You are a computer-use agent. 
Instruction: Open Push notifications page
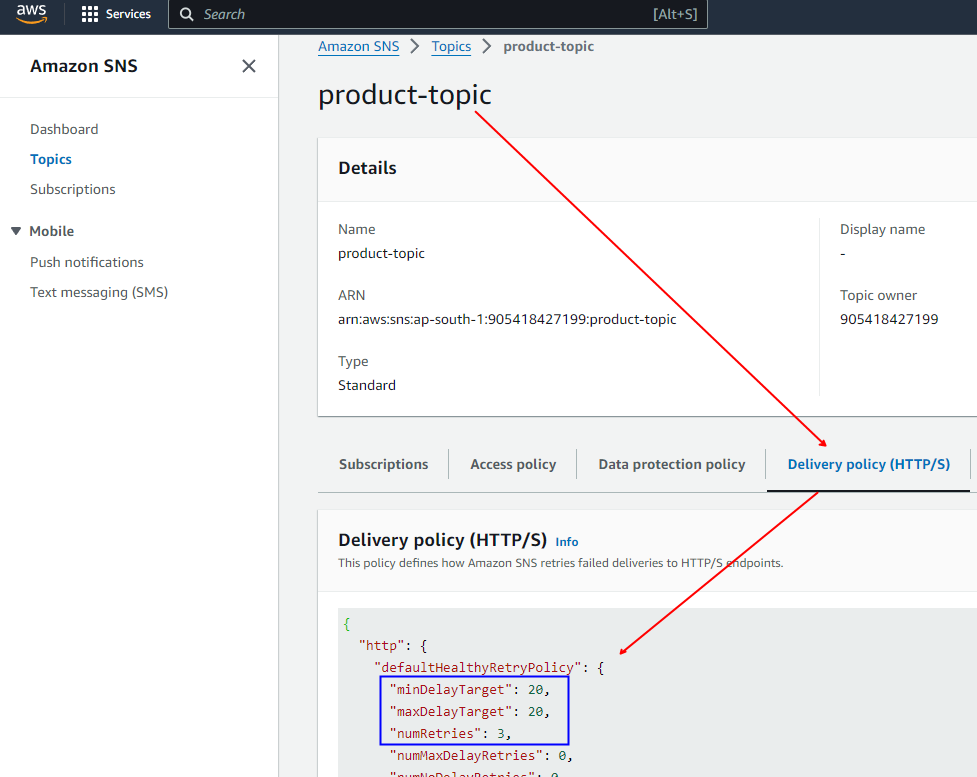(x=87, y=262)
